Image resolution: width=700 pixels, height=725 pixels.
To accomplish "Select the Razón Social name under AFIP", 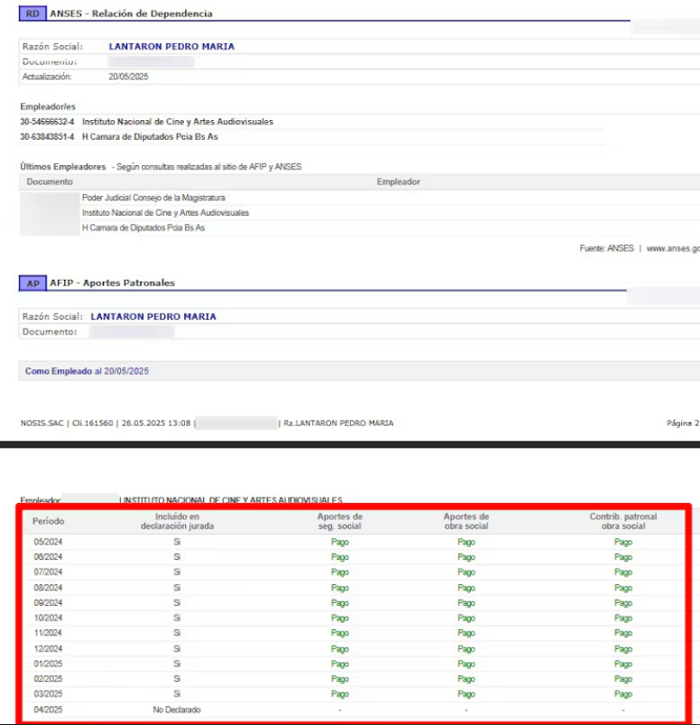I will pos(153,316).
